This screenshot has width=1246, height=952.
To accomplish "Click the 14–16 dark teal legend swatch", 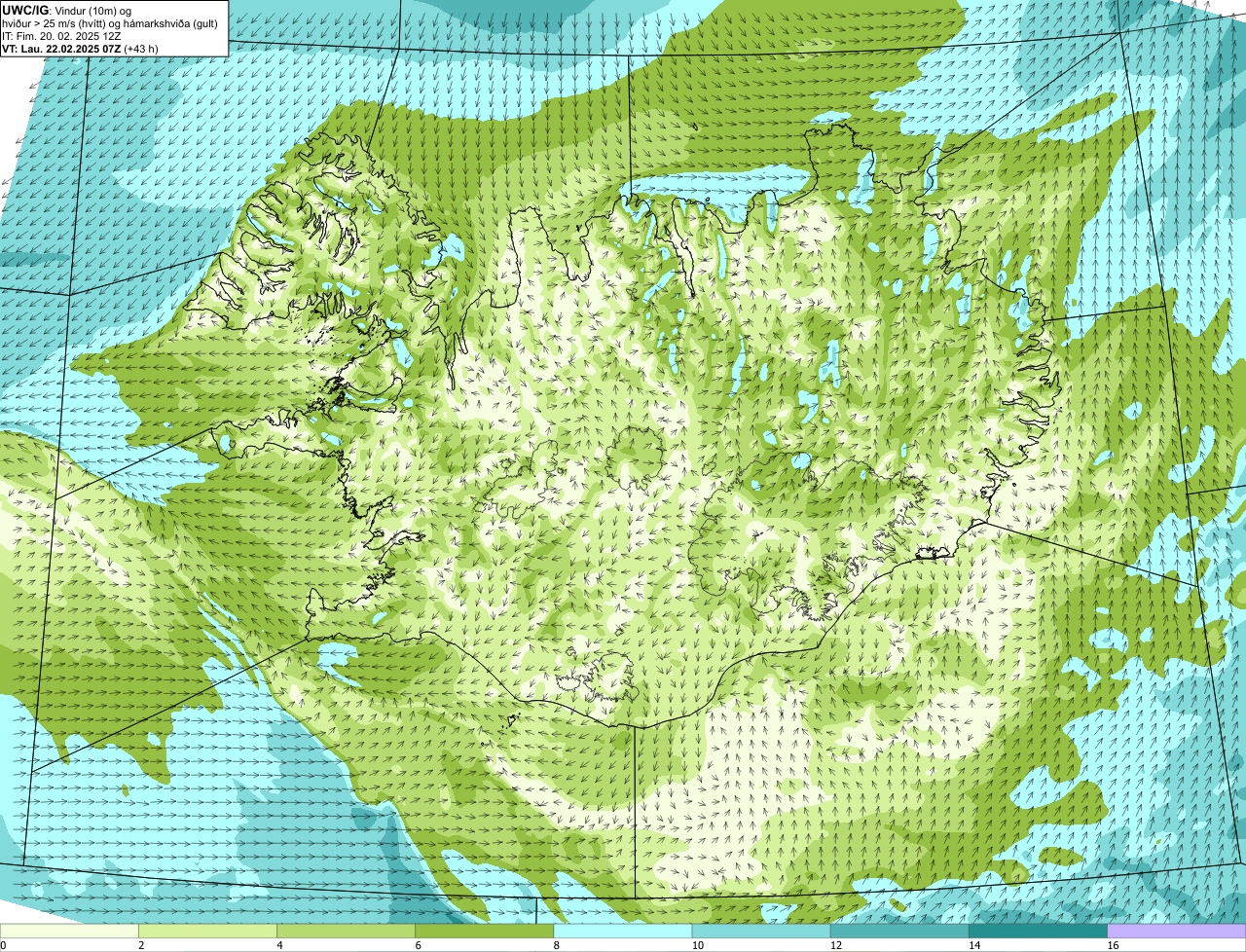I will click(1039, 932).
